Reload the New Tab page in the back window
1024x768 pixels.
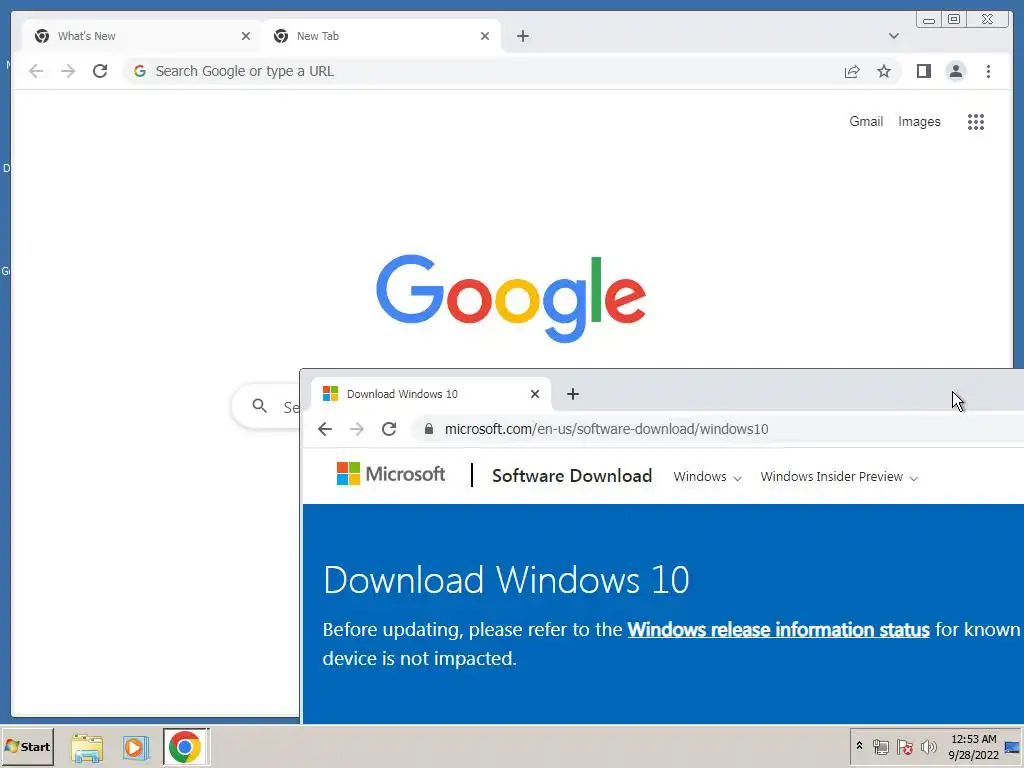[100, 71]
